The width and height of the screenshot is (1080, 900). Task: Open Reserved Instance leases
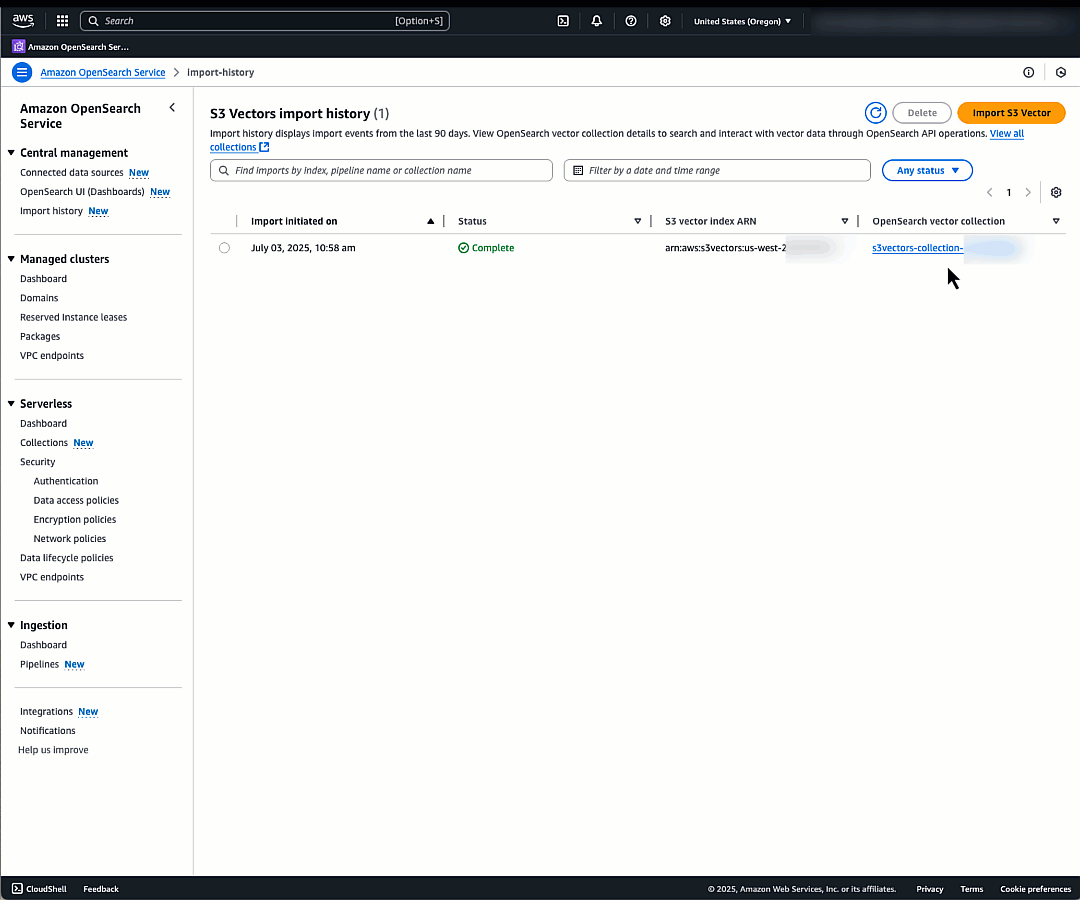tap(74, 317)
